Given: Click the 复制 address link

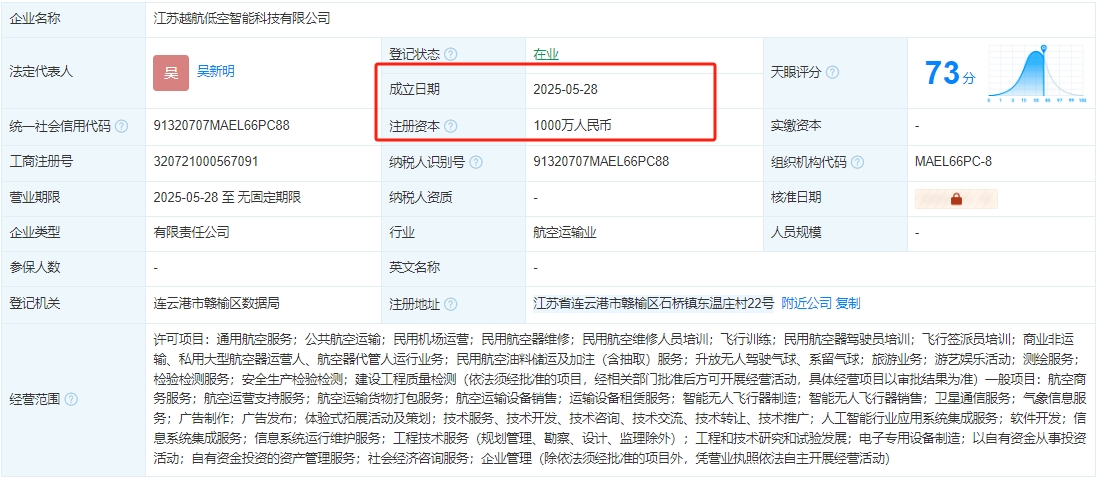Looking at the screenshot, I should point(848,304).
